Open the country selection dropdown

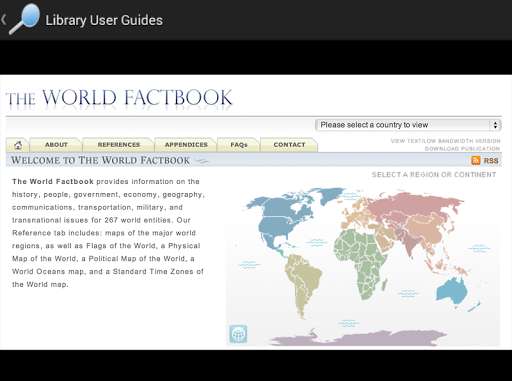point(408,125)
